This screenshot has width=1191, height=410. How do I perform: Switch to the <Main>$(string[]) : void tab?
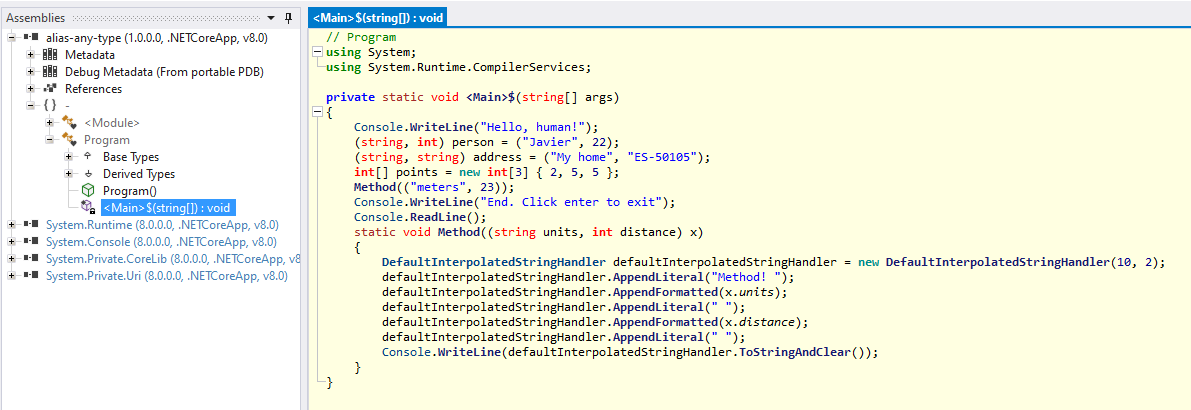378,17
